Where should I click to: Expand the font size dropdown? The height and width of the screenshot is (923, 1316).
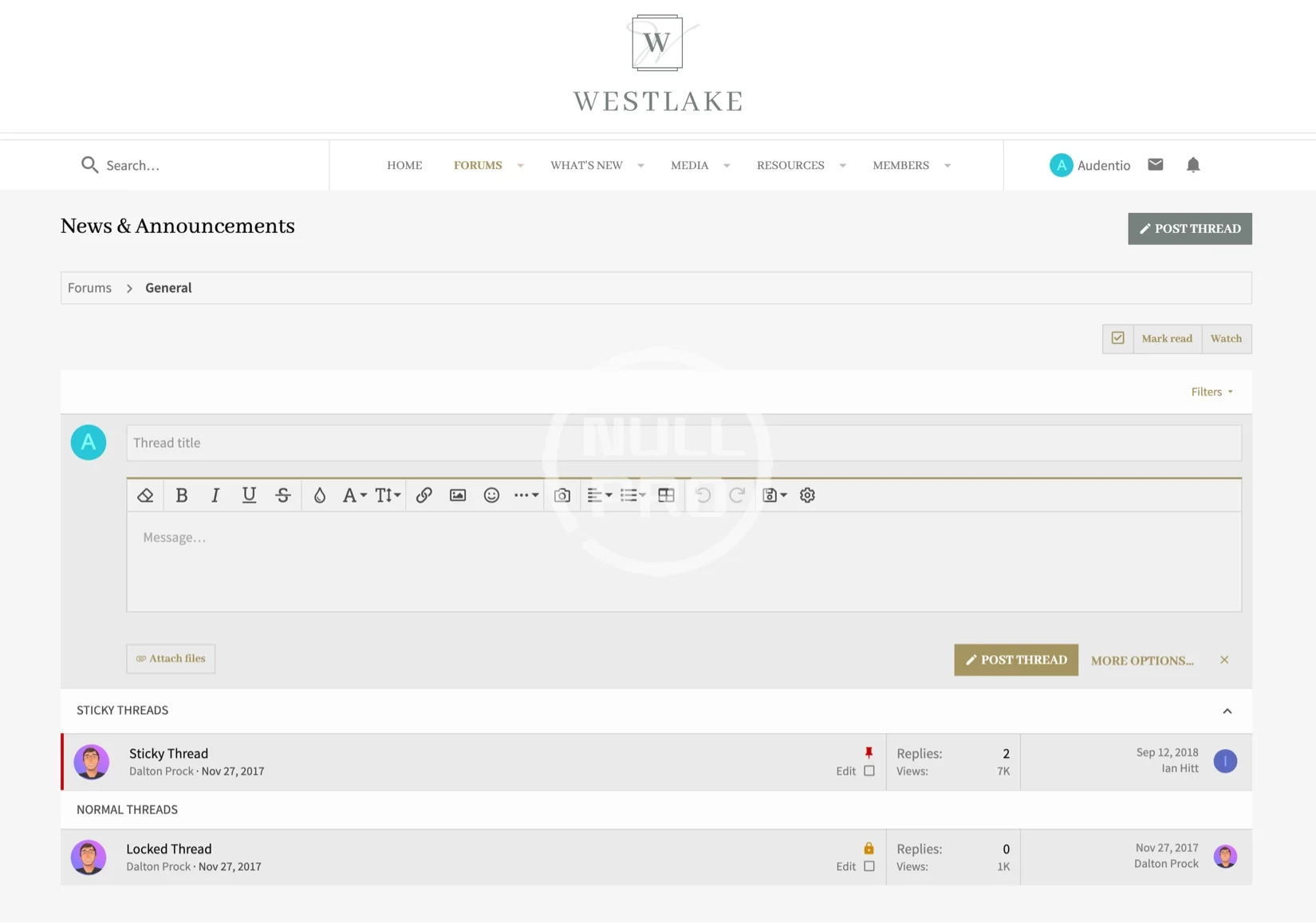pyautogui.click(x=388, y=495)
